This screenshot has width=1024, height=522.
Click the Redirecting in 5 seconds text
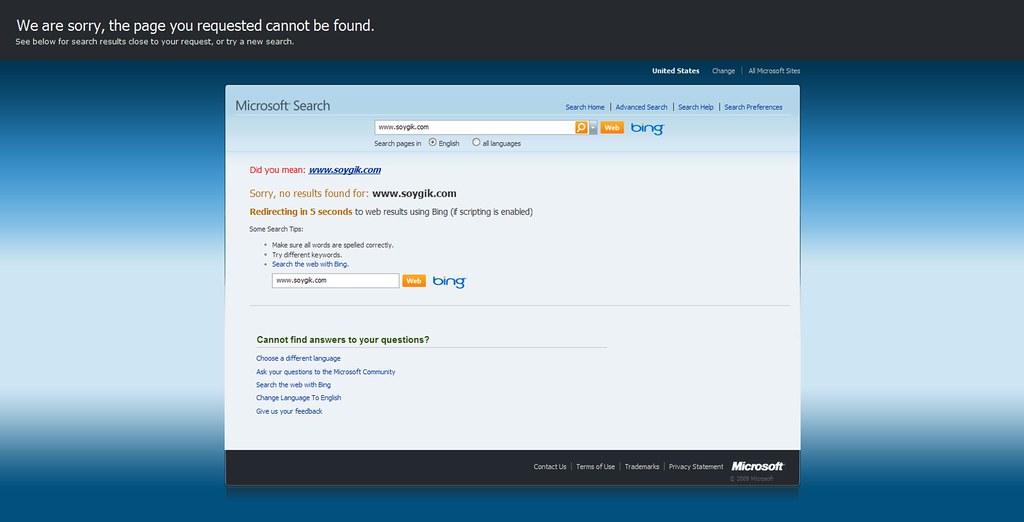click(300, 212)
